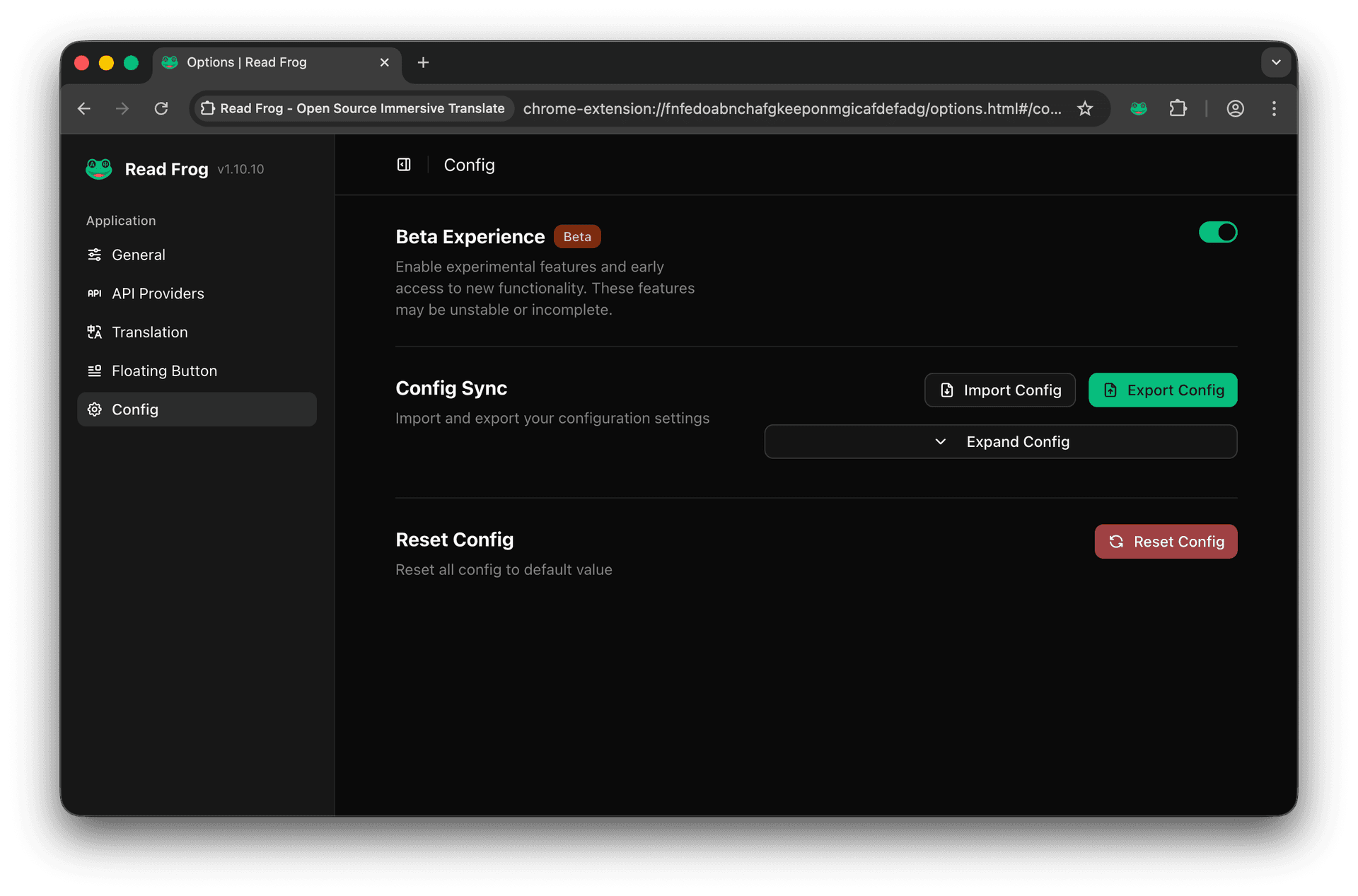
Task: Click the Export Config button
Action: pyautogui.click(x=1162, y=390)
